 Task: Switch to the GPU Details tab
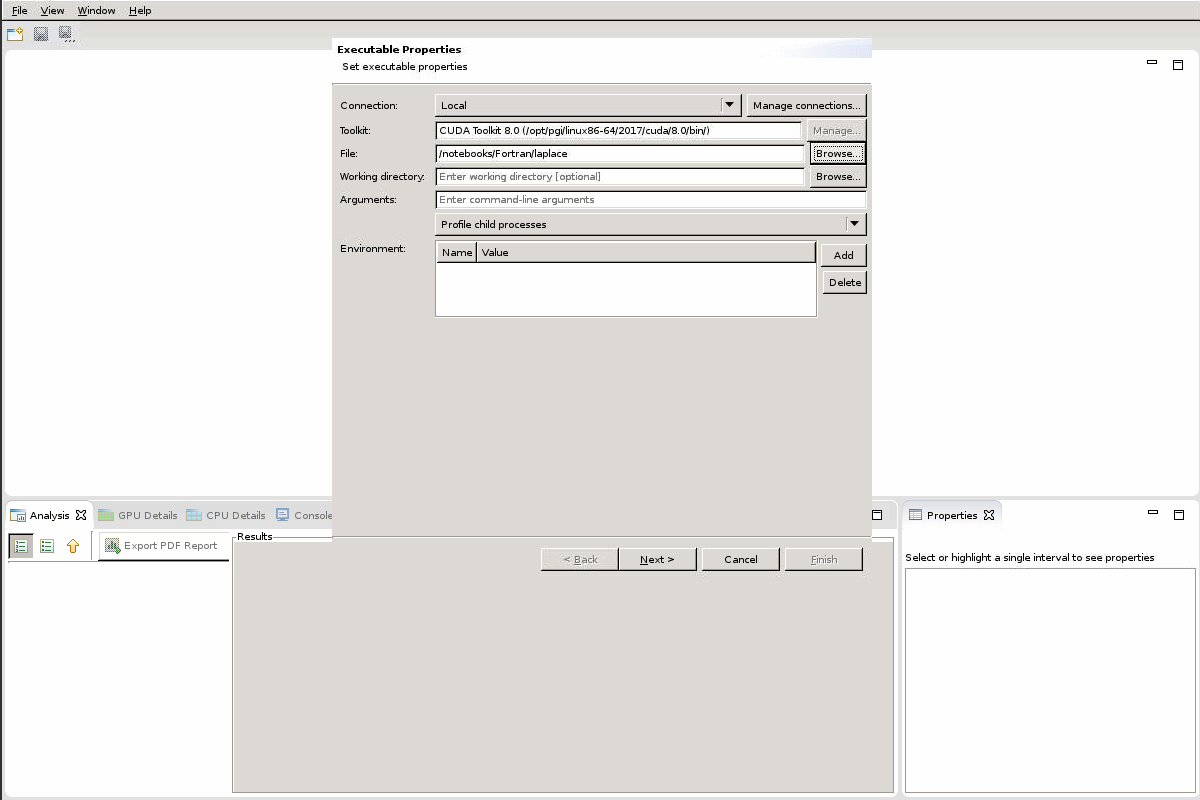(x=138, y=515)
